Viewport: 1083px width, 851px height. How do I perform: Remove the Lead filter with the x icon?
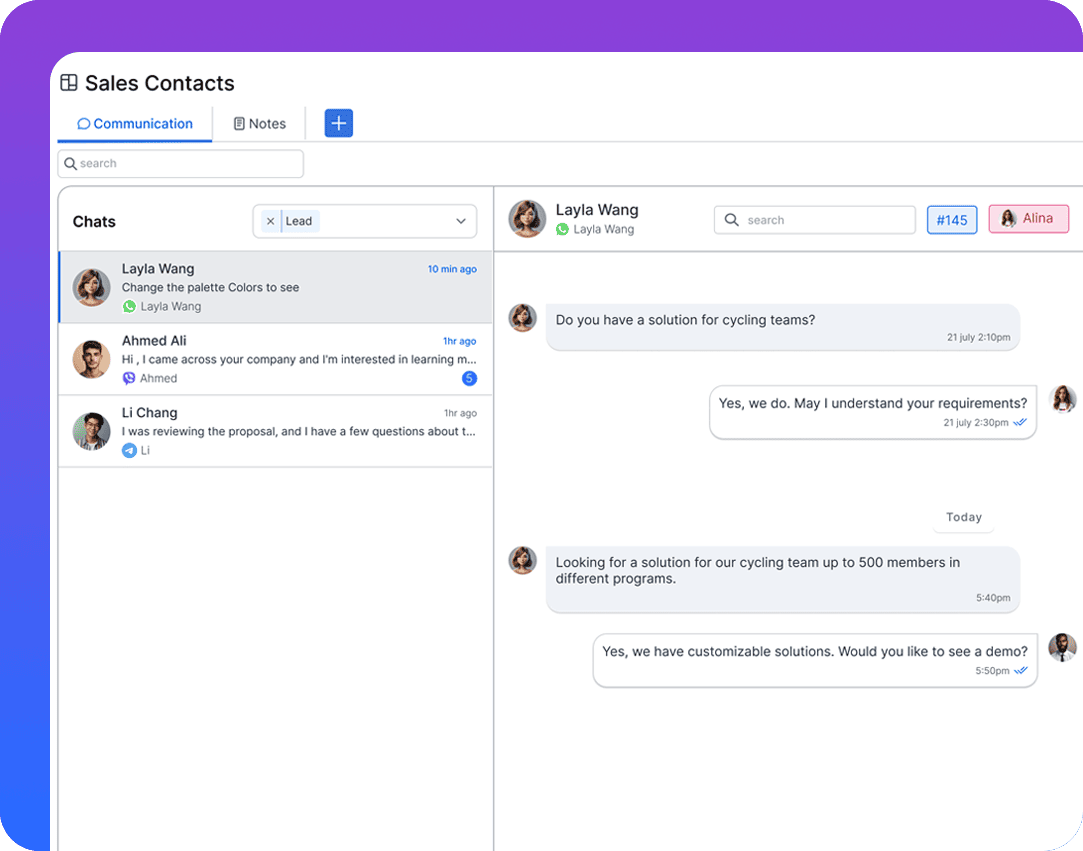pyautogui.click(x=270, y=221)
